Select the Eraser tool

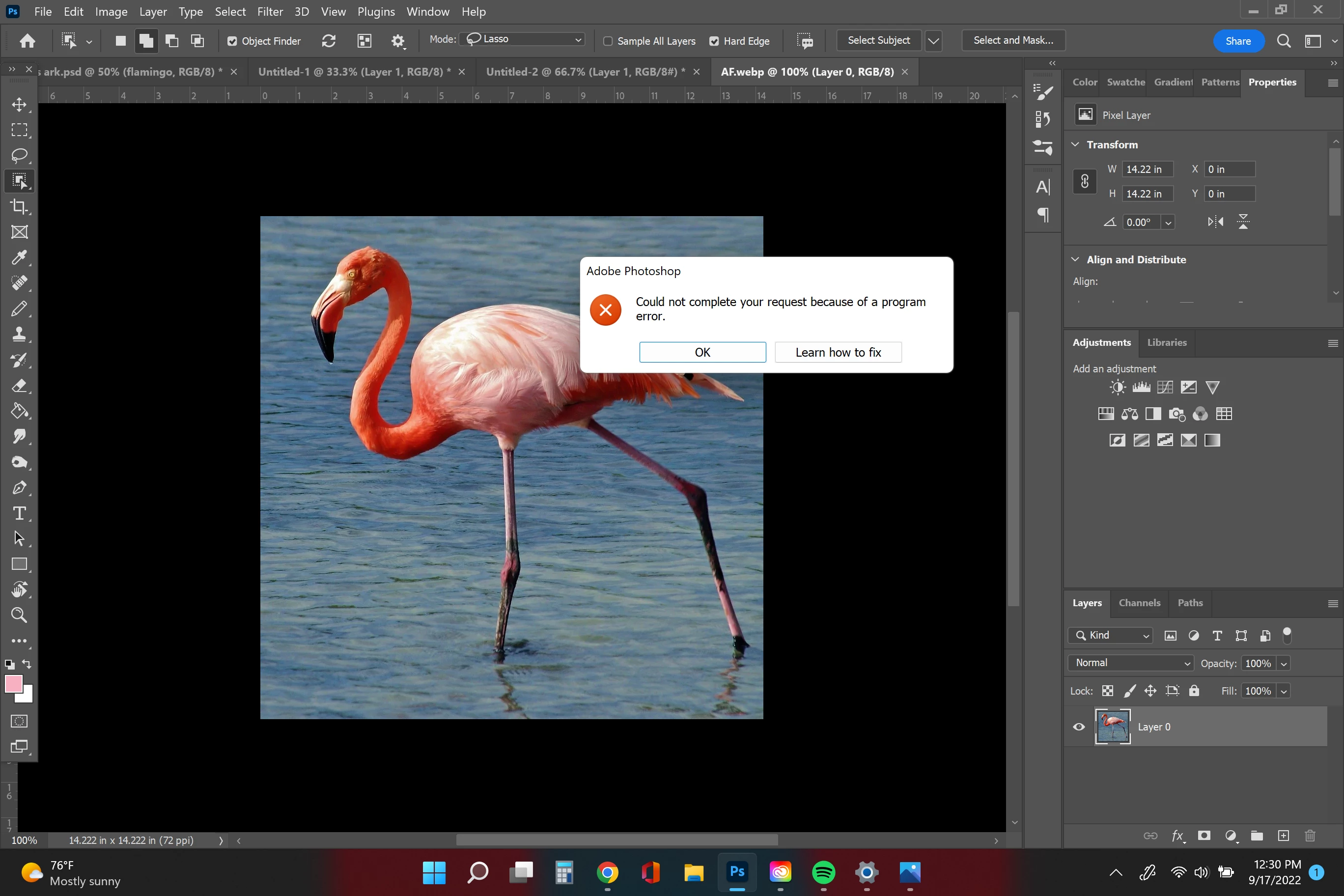(20, 386)
